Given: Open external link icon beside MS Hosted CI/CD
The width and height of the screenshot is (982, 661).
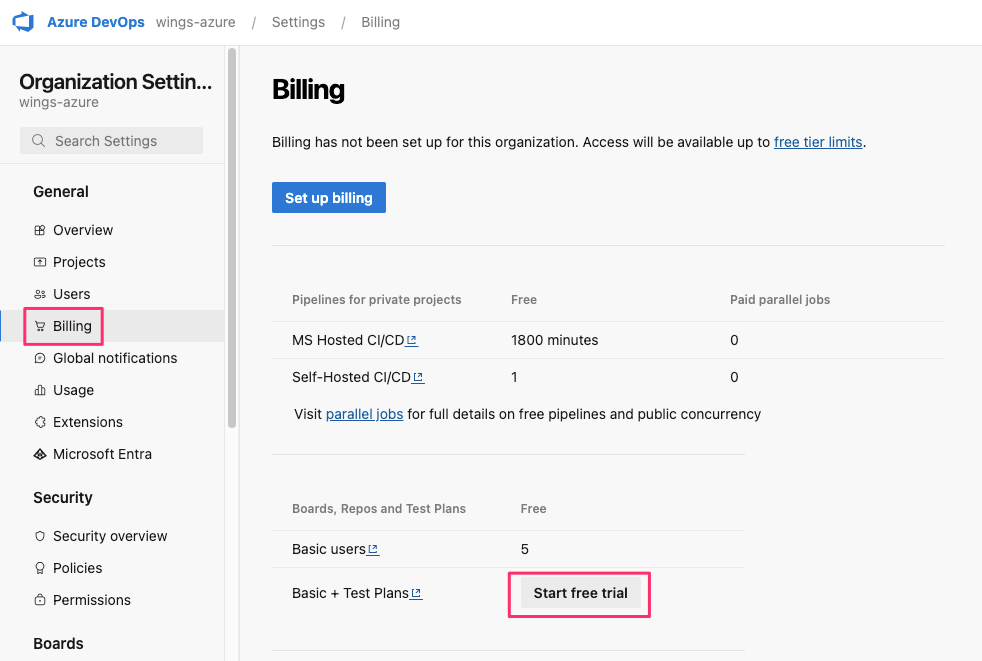Looking at the screenshot, I should click(412, 340).
